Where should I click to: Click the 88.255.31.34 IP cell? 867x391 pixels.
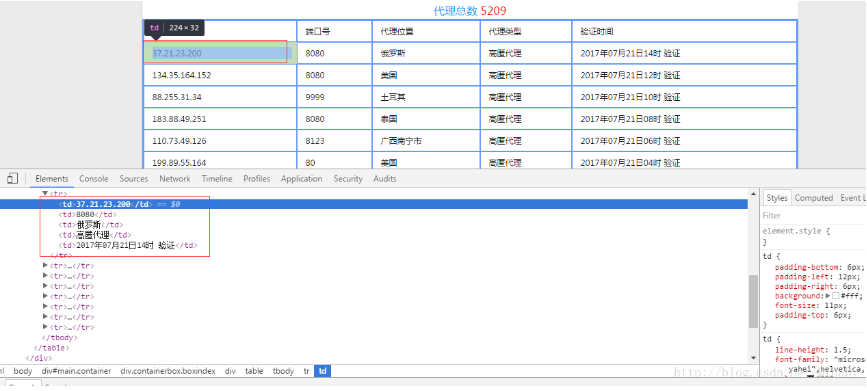coord(220,97)
